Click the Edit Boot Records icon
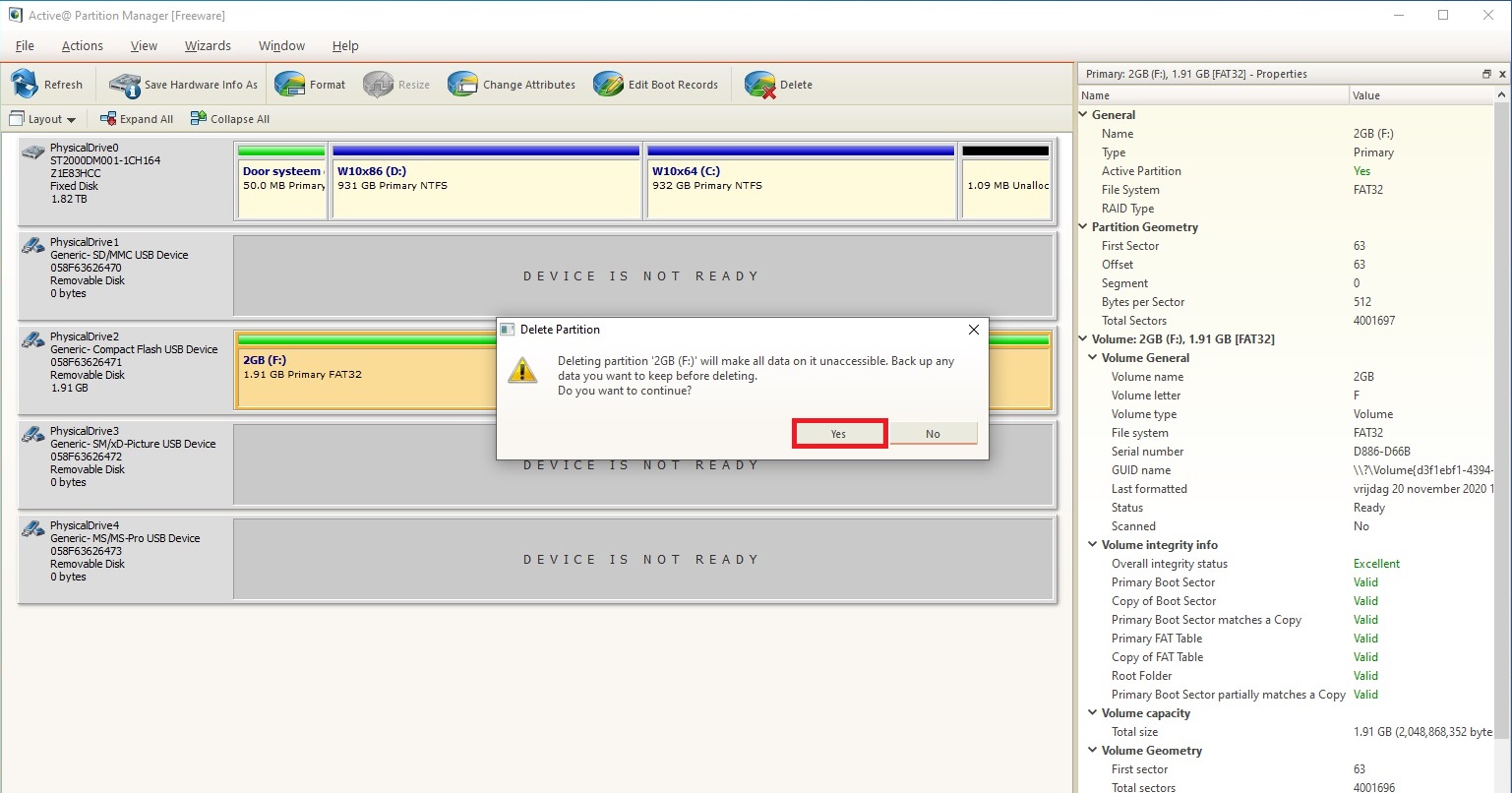 609,85
